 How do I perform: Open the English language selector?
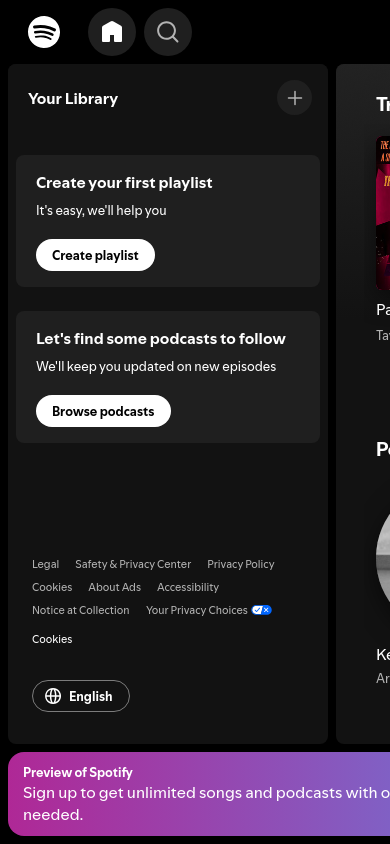point(81,696)
